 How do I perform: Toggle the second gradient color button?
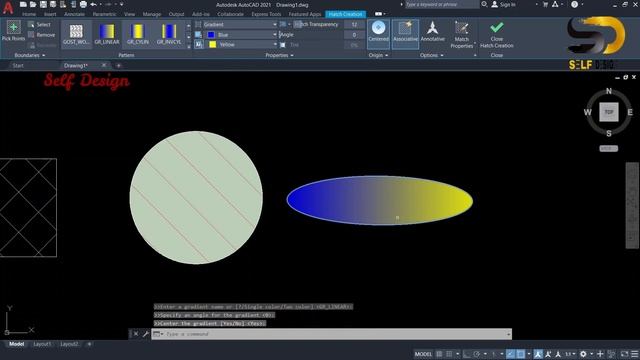pos(198,44)
